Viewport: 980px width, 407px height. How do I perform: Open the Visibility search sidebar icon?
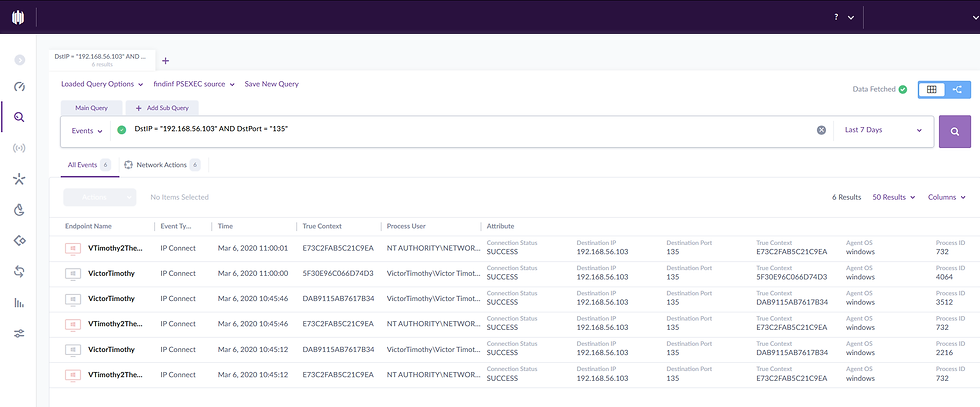19,117
